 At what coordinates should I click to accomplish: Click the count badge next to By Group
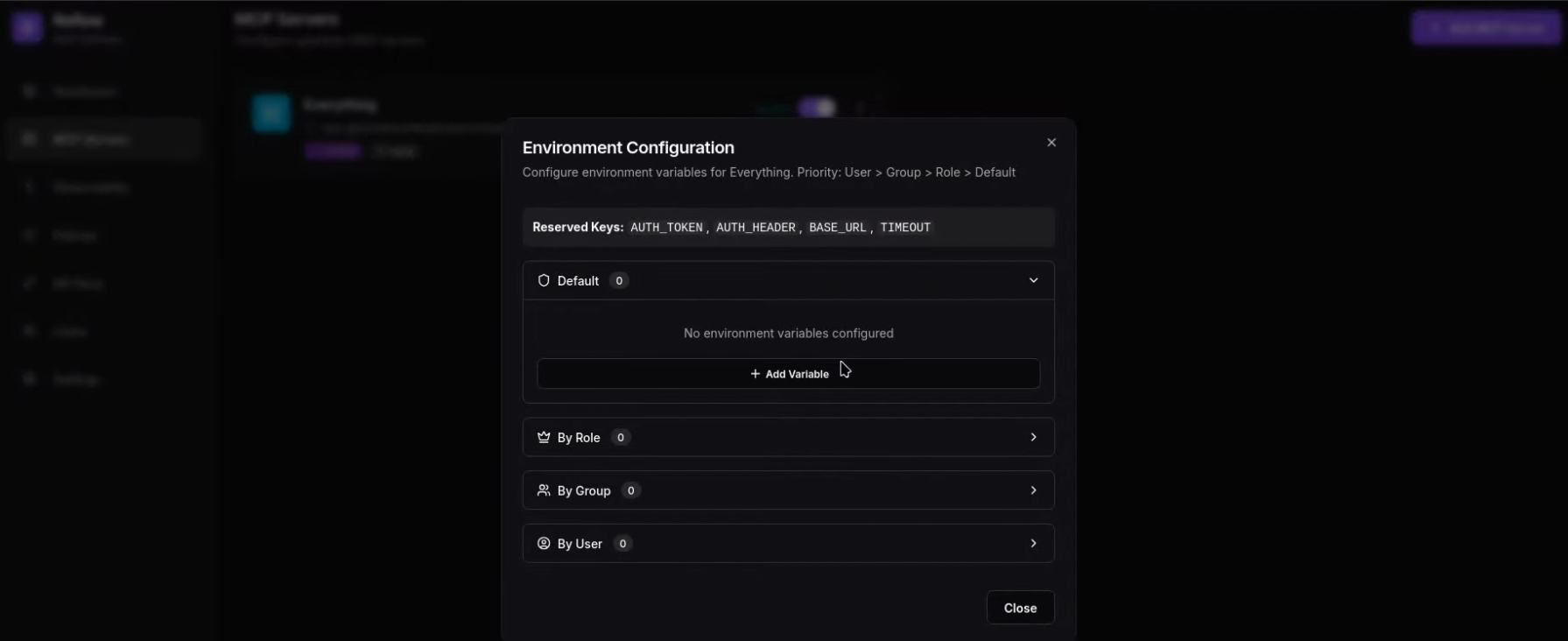pyautogui.click(x=630, y=490)
